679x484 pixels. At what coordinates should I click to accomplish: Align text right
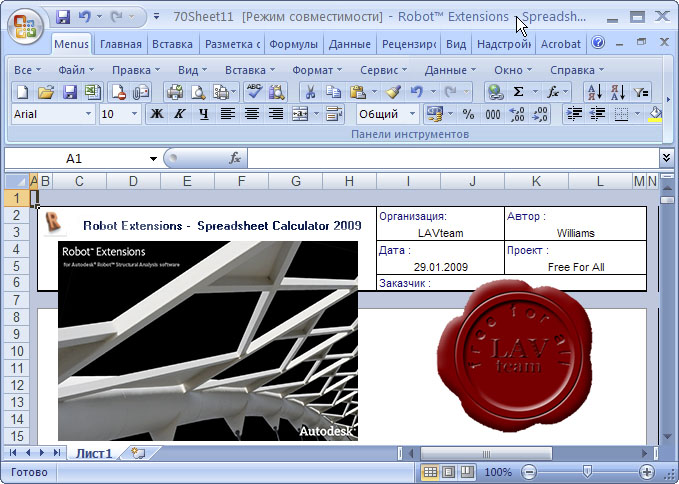click(276, 114)
